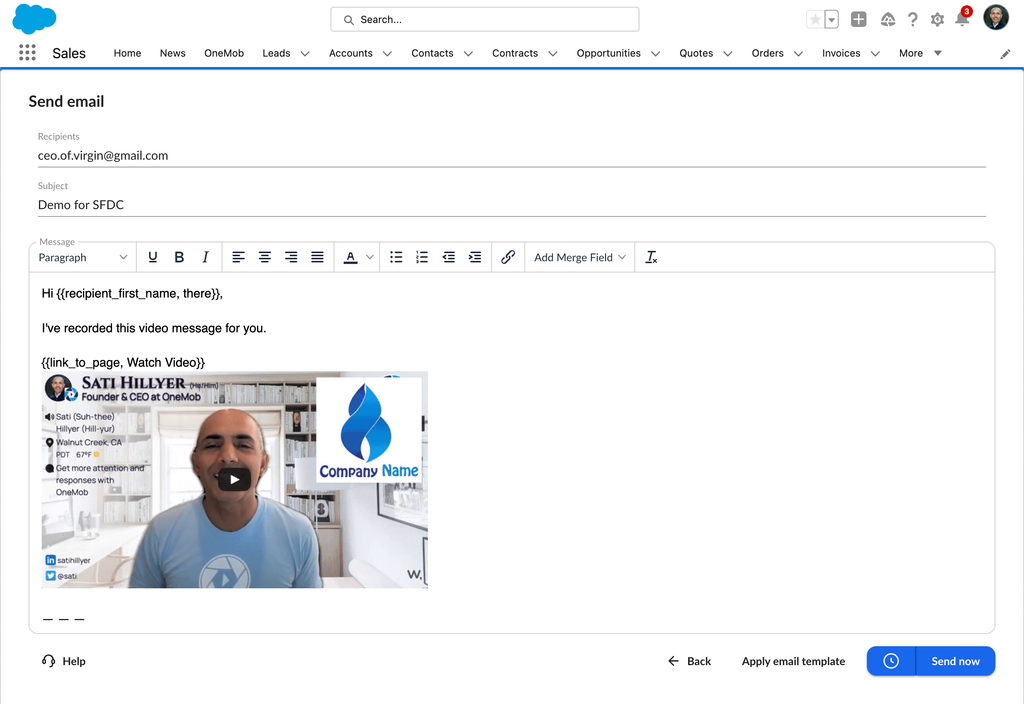Viewport: 1024px width, 704px height.
Task: Open the text color picker
Action: point(358,257)
